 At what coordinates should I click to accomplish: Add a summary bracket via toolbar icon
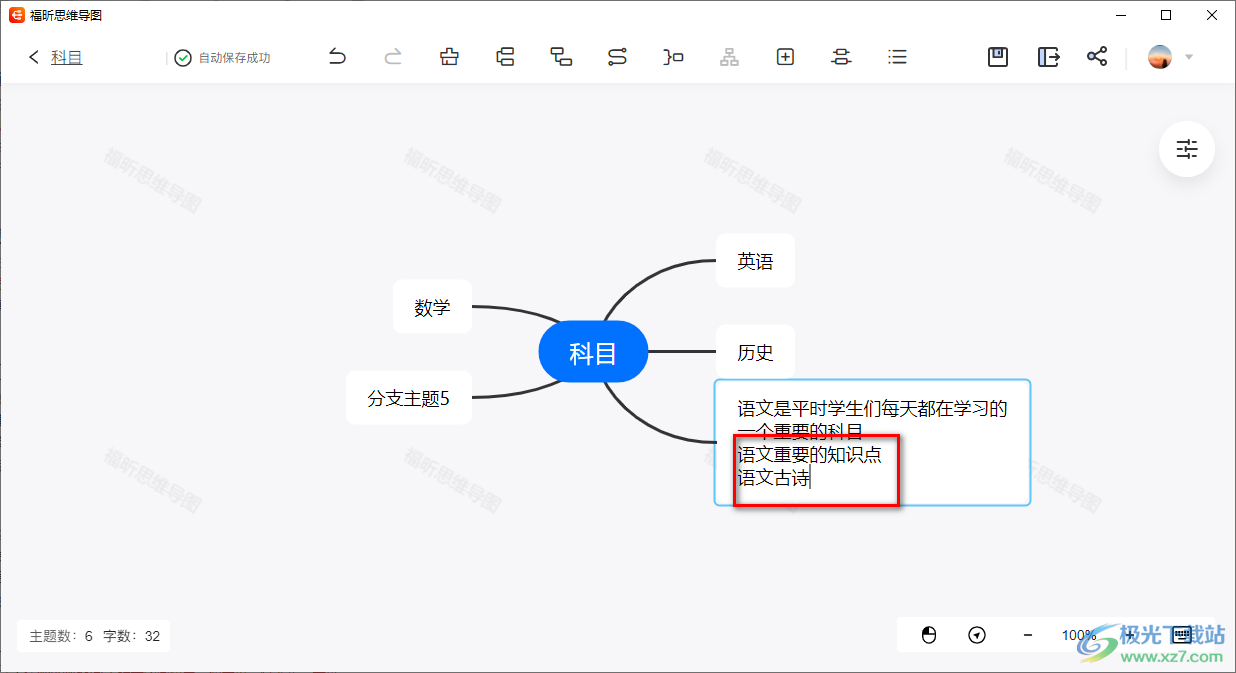click(x=673, y=57)
